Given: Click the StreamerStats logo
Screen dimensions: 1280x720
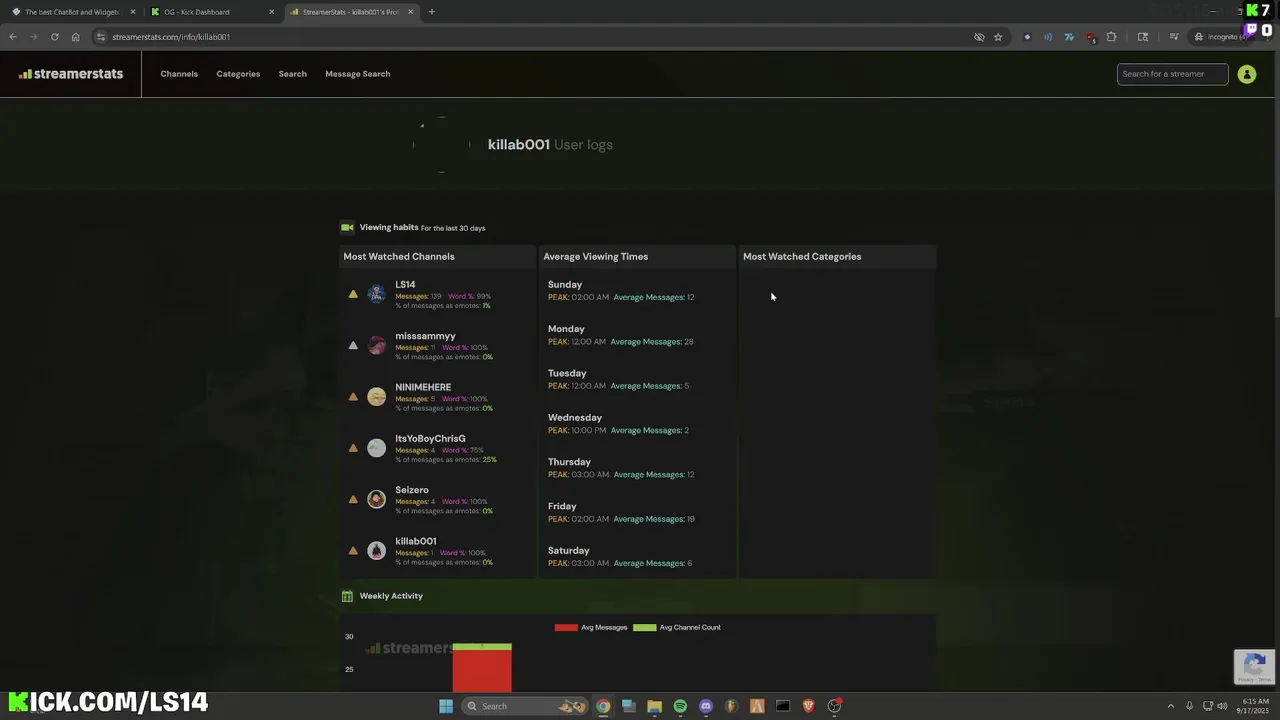Looking at the screenshot, I should coord(71,74).
